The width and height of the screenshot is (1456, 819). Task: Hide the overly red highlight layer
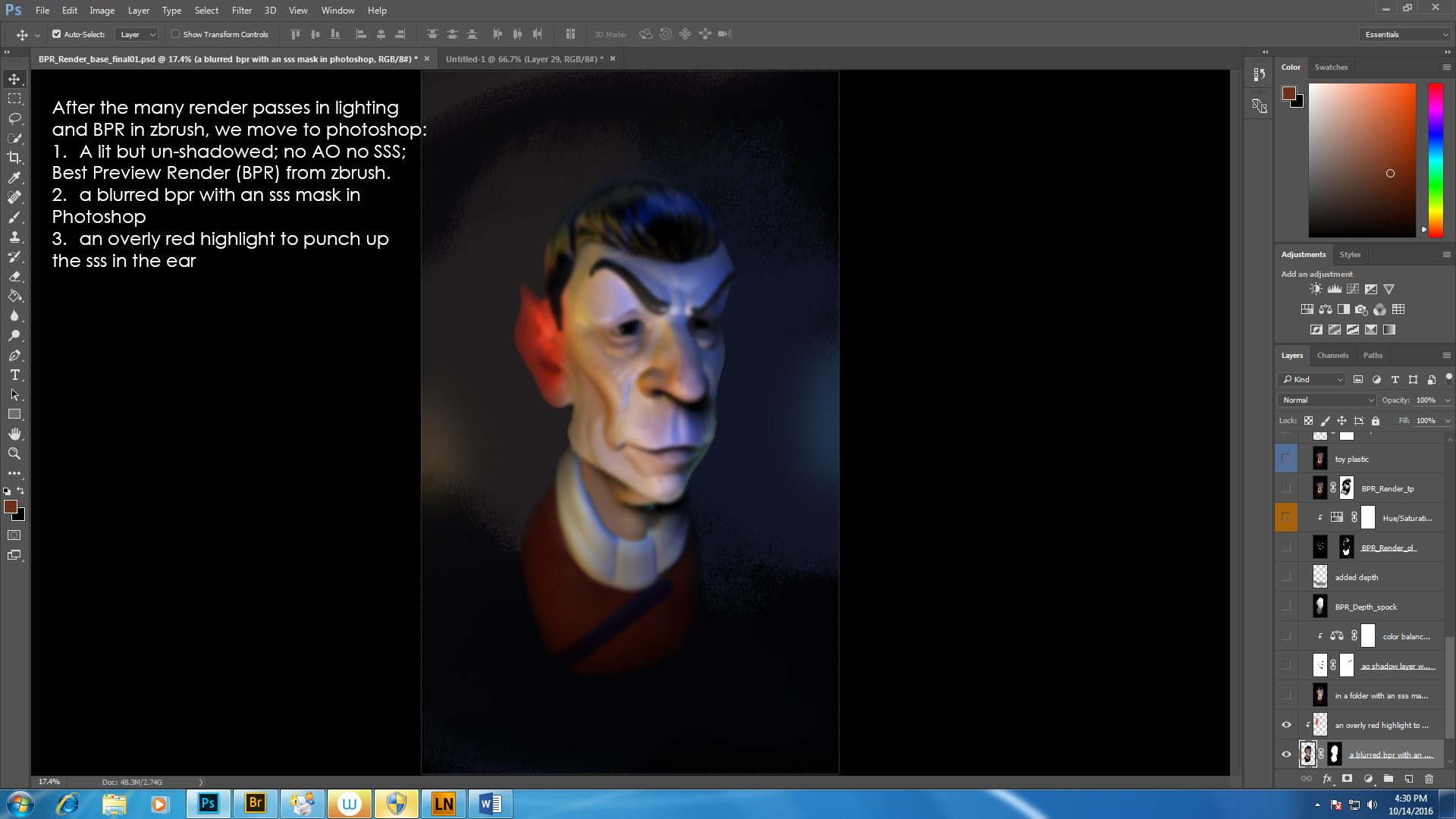coord(1286,725)
